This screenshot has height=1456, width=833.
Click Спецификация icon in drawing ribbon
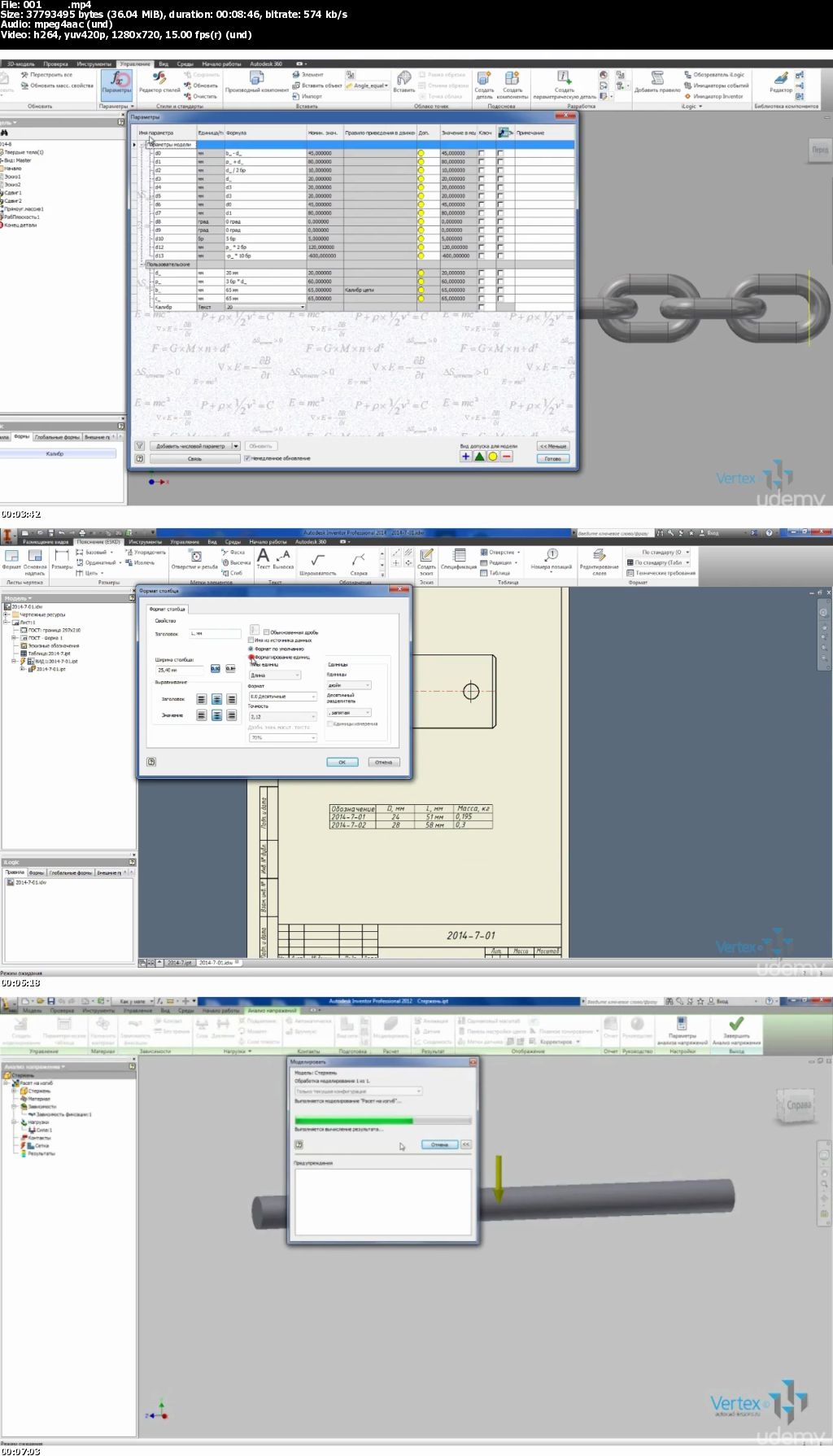pyautogui.click(x=459, y=559)
